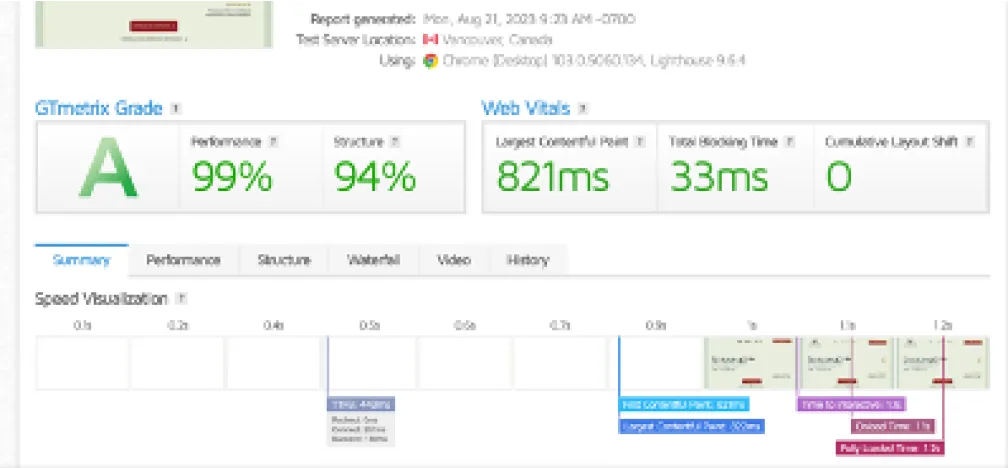Image resolution: width=1008 pixels, height=468 pixels.
Task: Click the Chrome browser icon
Action: point(430,60)
